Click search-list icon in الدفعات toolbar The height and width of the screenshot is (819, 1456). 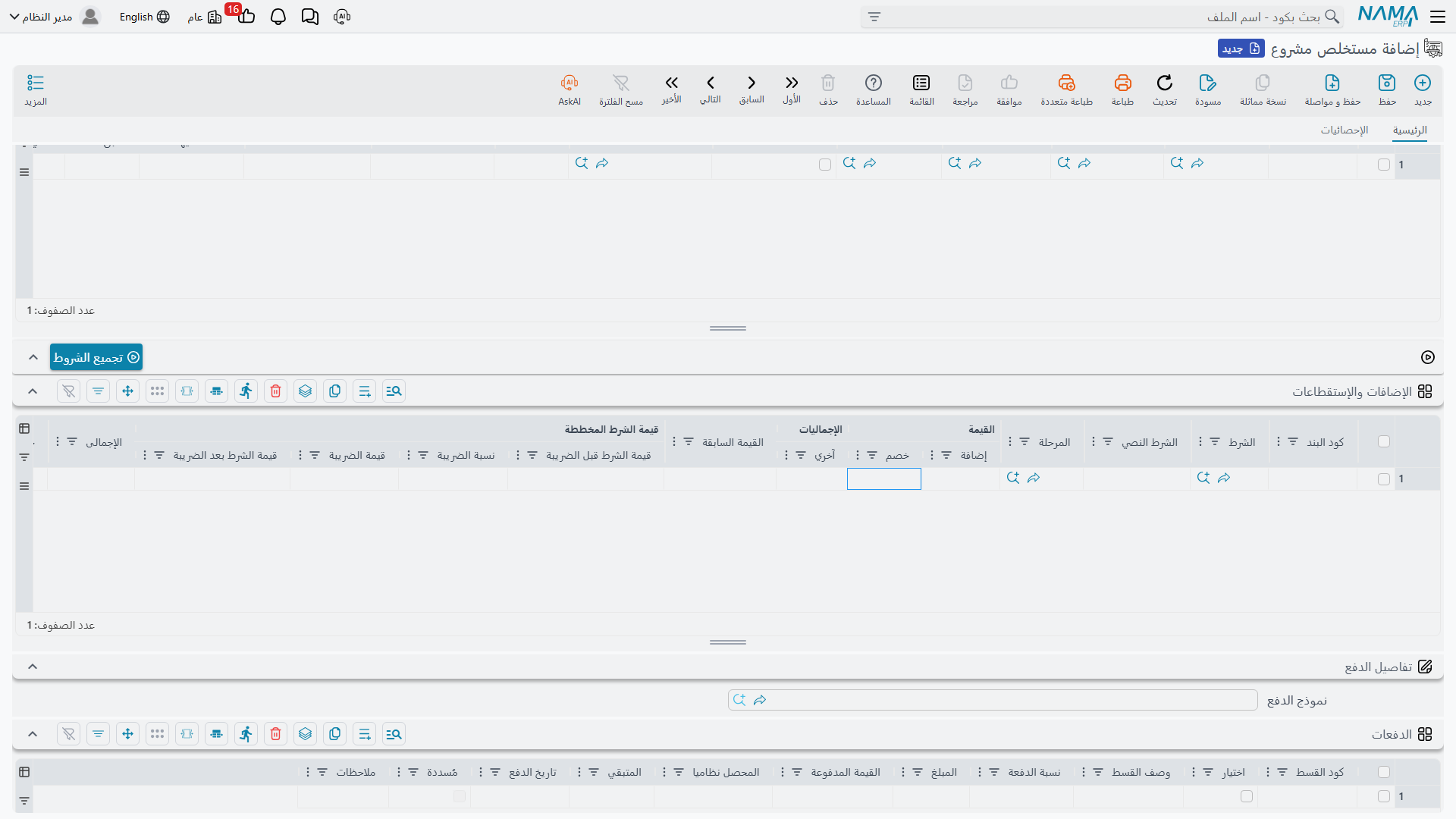pos(394,734)
